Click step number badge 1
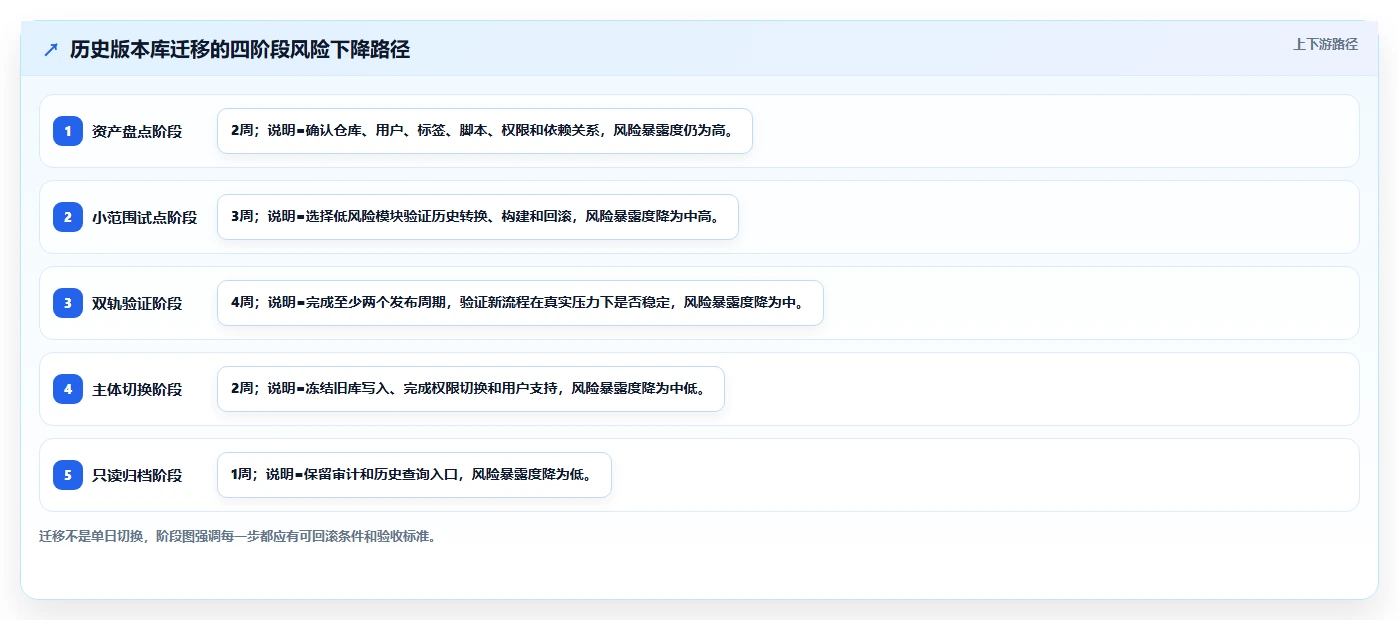This screenshot has width=1399, height=620. tap(68, 131)
